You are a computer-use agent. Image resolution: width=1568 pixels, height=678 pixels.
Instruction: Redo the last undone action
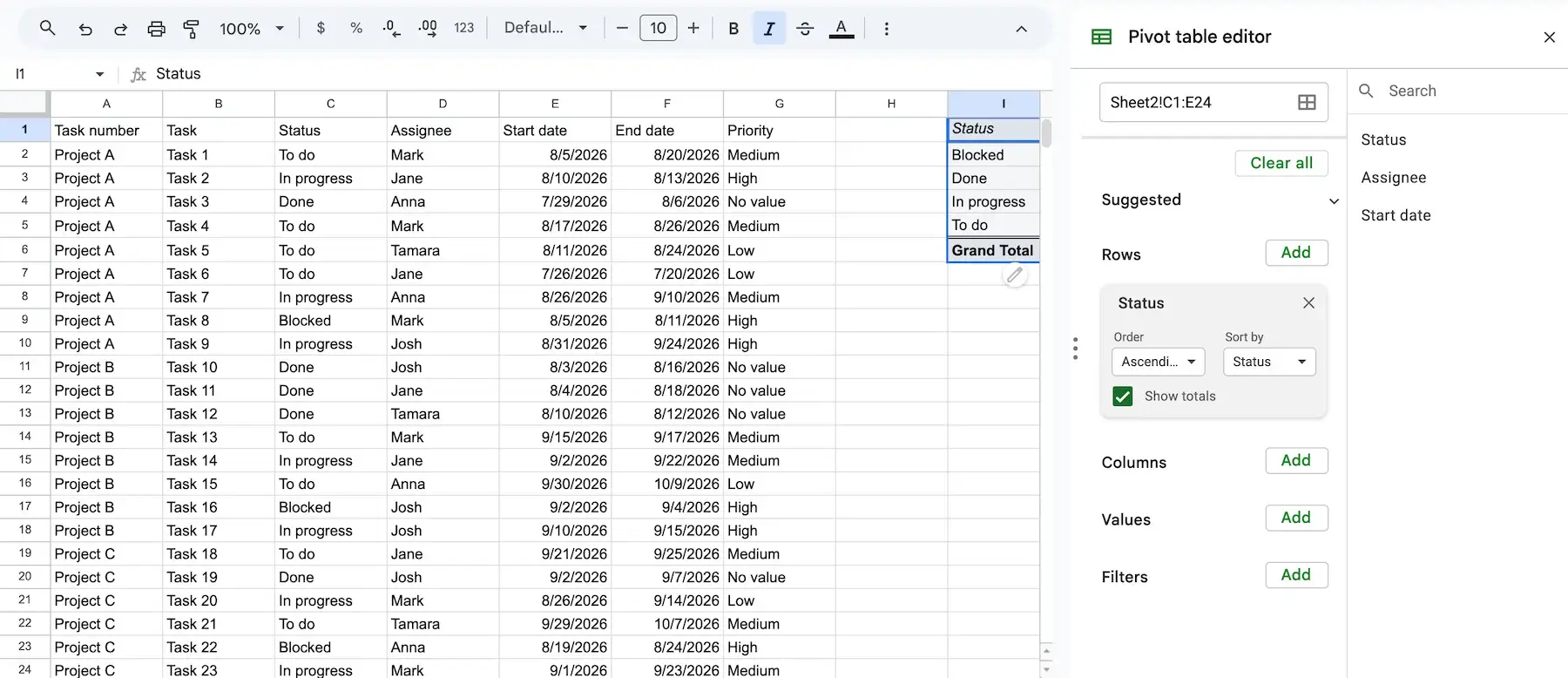pos(120,29)
